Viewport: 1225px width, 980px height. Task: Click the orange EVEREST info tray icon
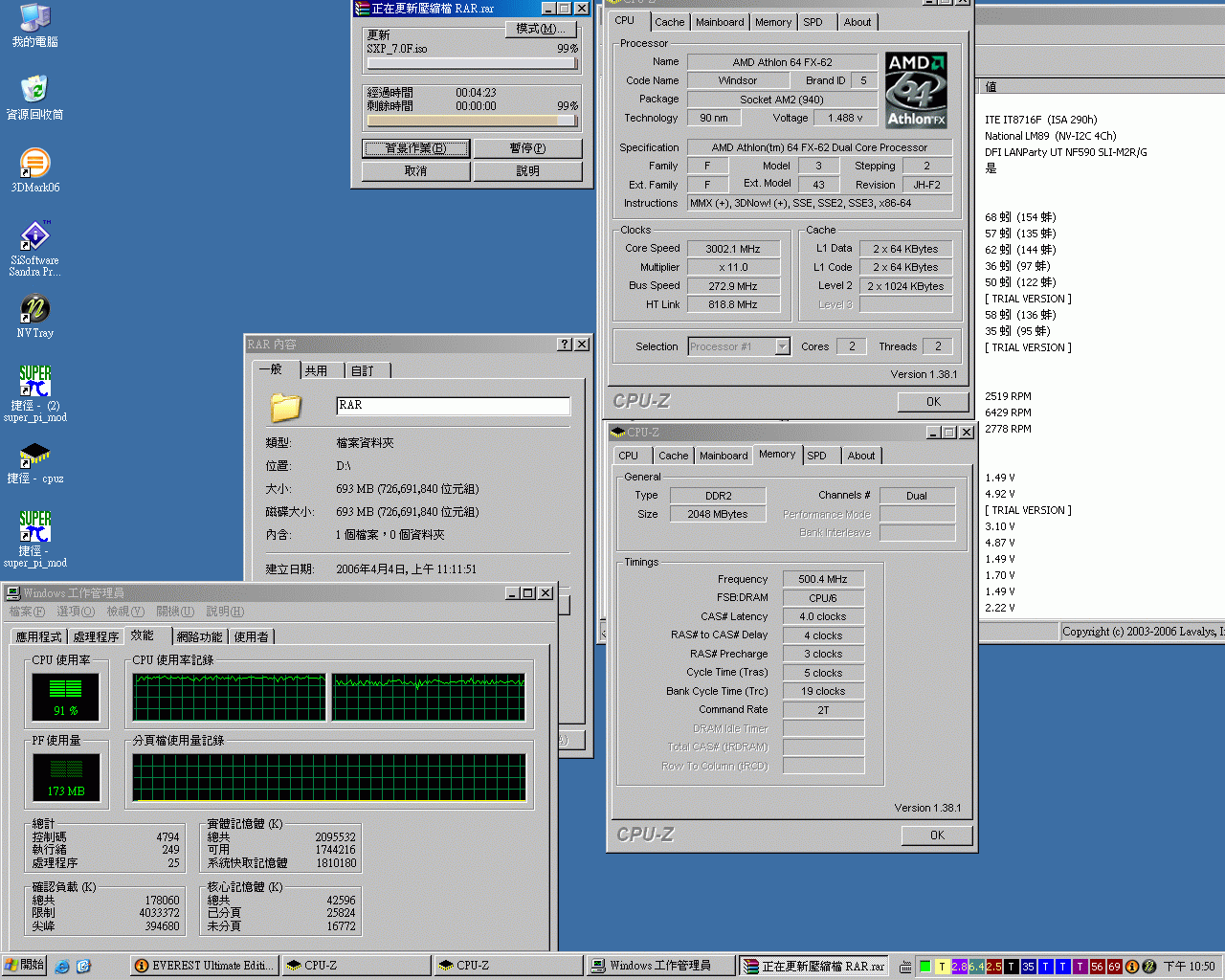point(1132,967)
